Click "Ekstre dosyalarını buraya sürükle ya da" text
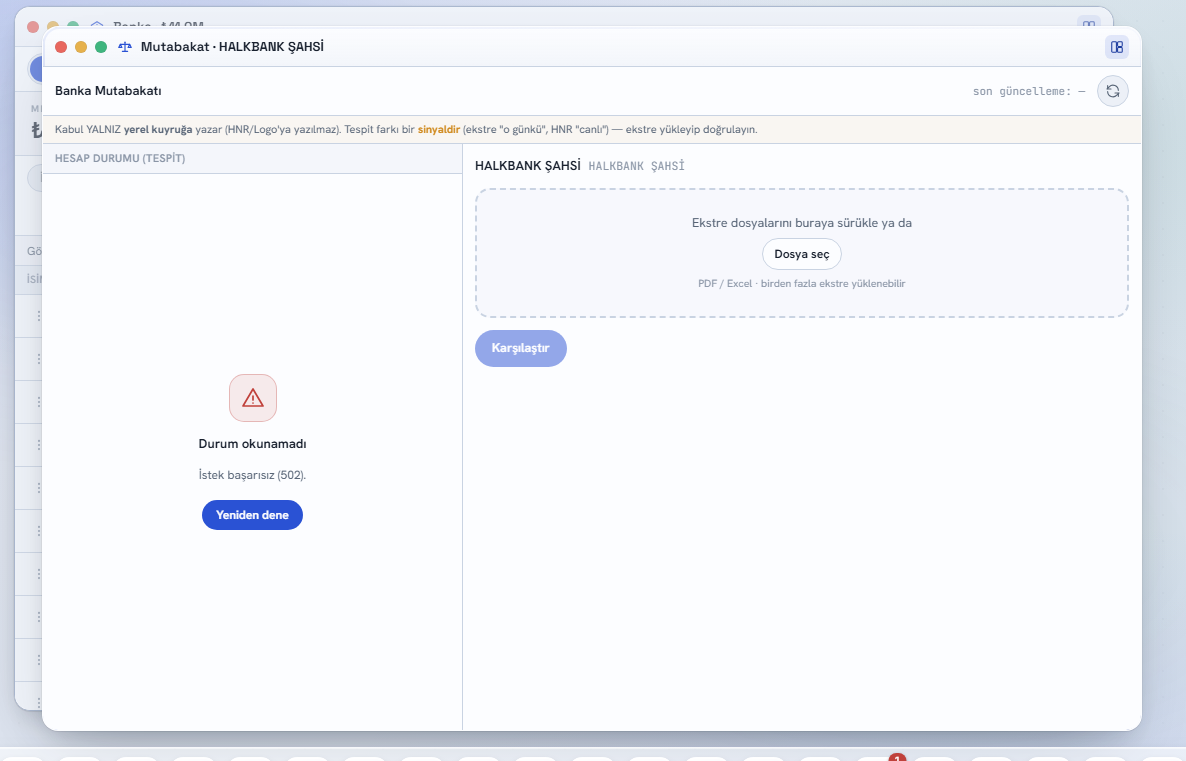This screenshot has width=1186, height=761. click(x=802, y=223)
